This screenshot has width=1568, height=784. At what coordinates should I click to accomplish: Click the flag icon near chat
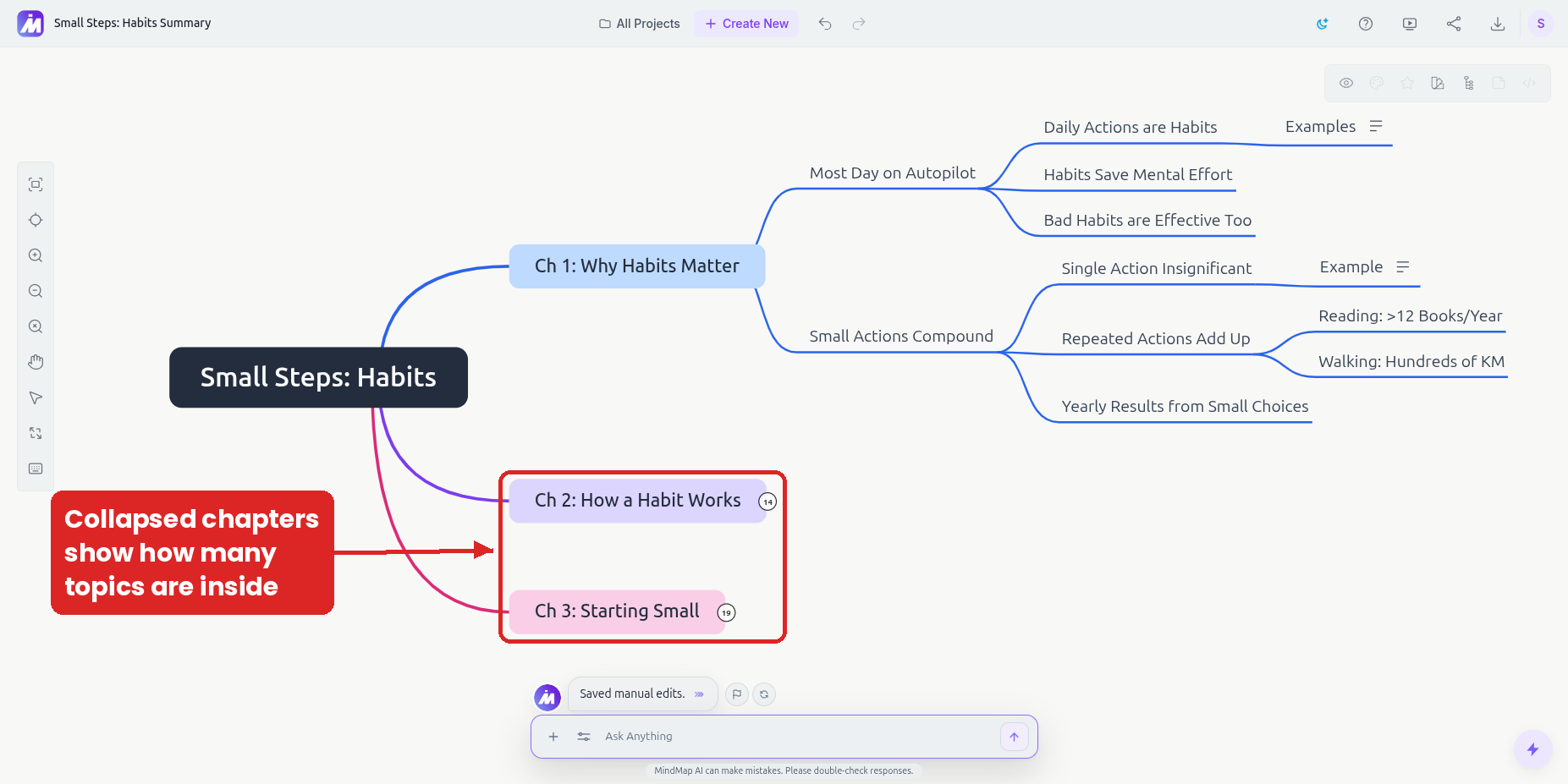tap(737, 694)
